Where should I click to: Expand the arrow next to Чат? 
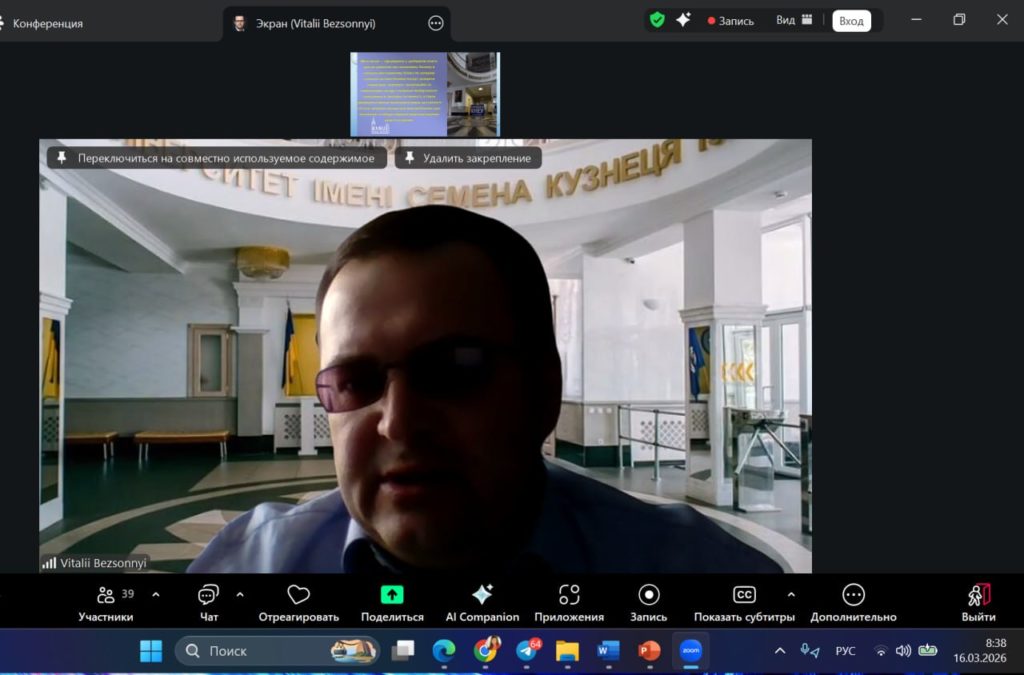tap(240, 594)
